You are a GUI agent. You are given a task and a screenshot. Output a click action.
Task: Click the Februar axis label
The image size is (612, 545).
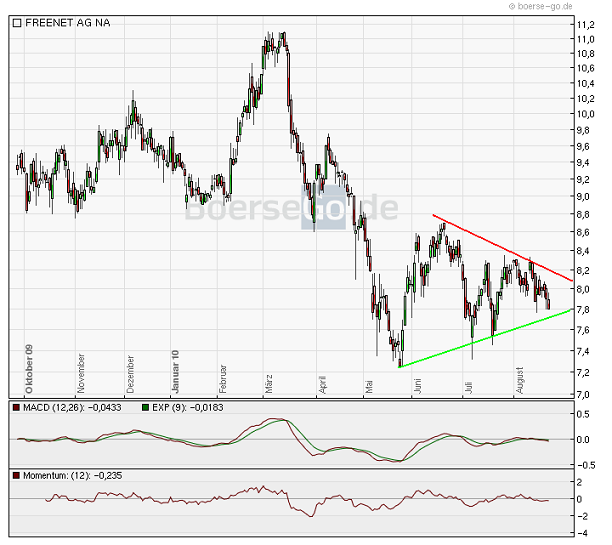point(222,379)
